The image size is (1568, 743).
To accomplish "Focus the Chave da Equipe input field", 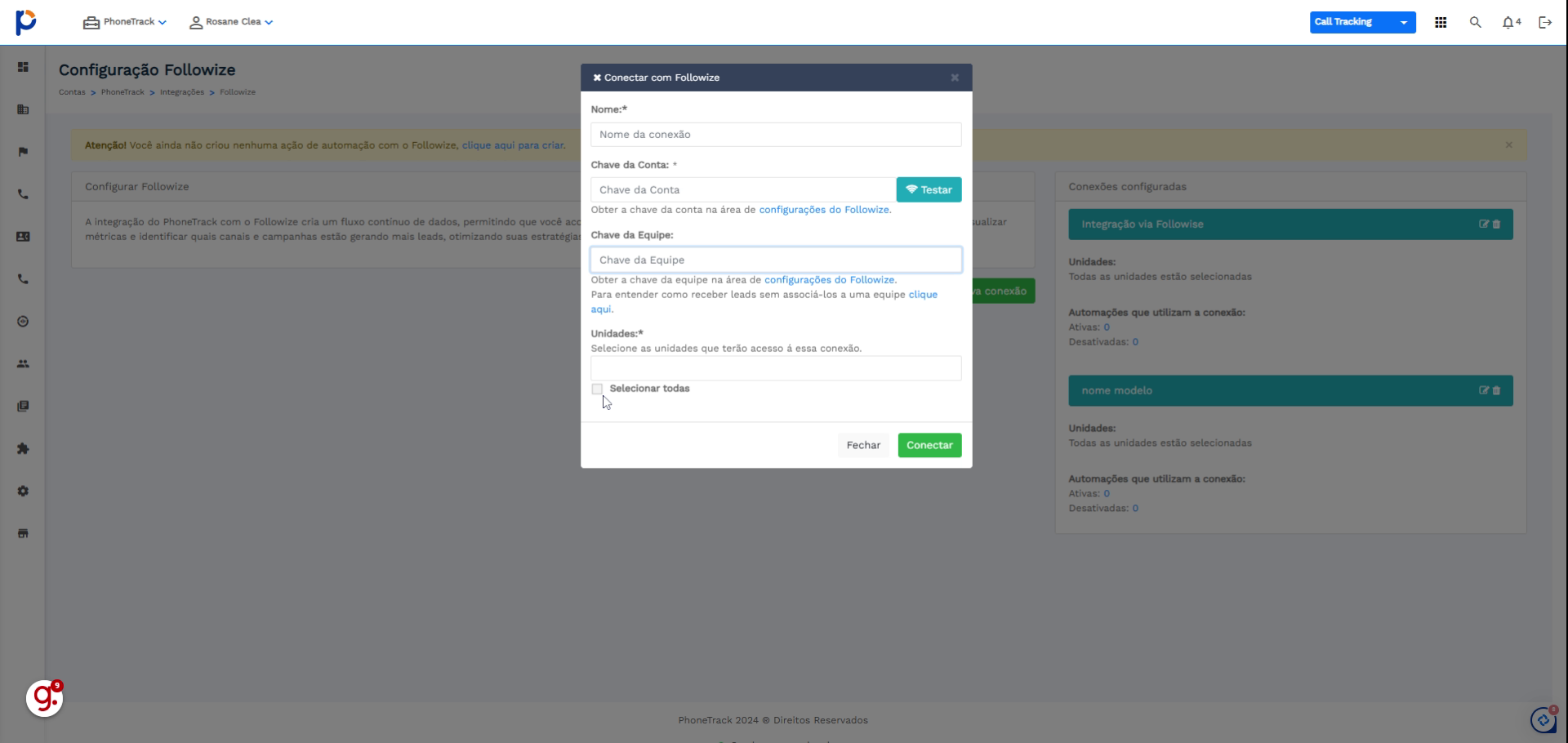I will [x=776, y=260].
